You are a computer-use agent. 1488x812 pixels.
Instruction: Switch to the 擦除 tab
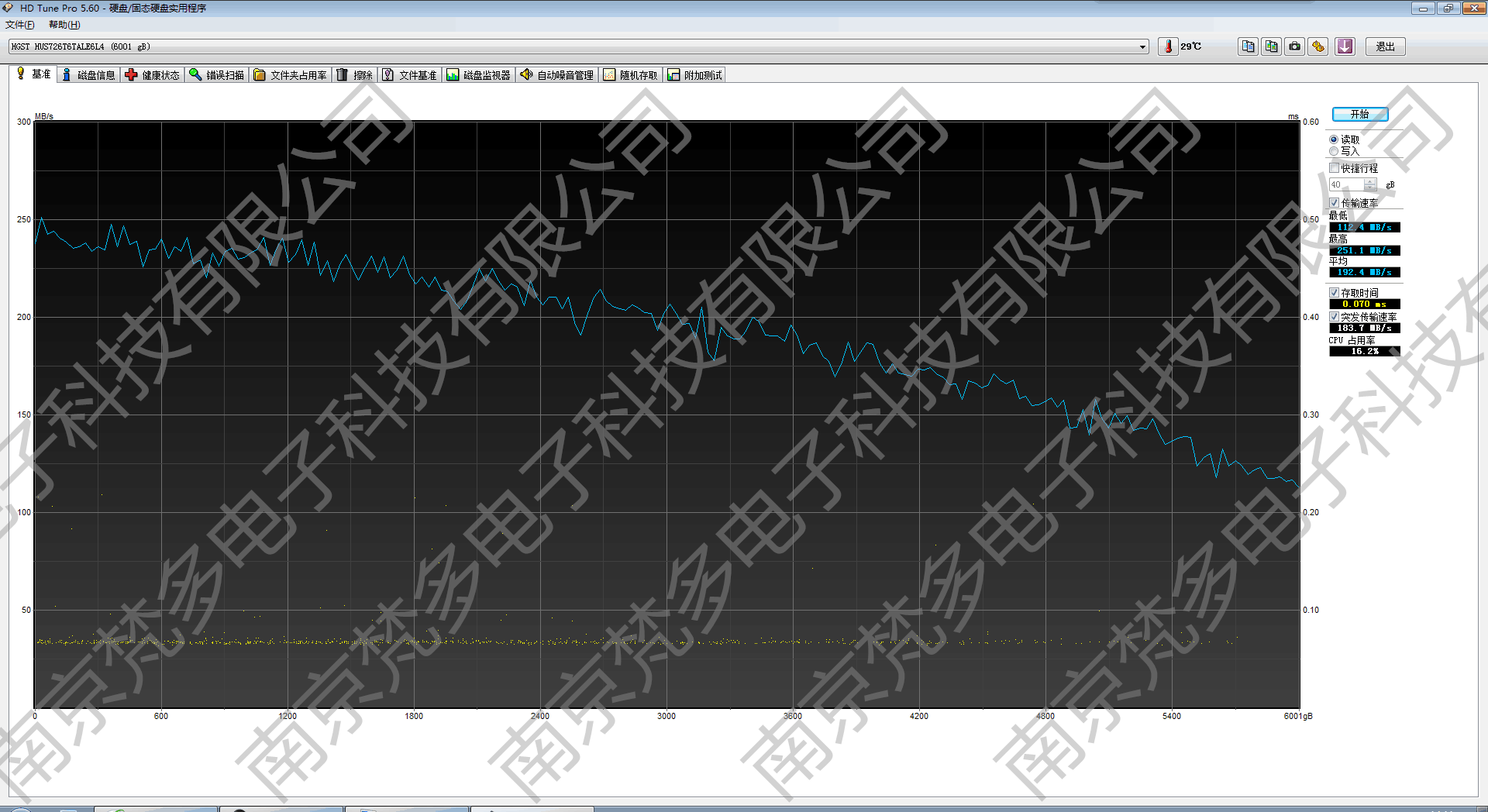click(x=355, y=75)
